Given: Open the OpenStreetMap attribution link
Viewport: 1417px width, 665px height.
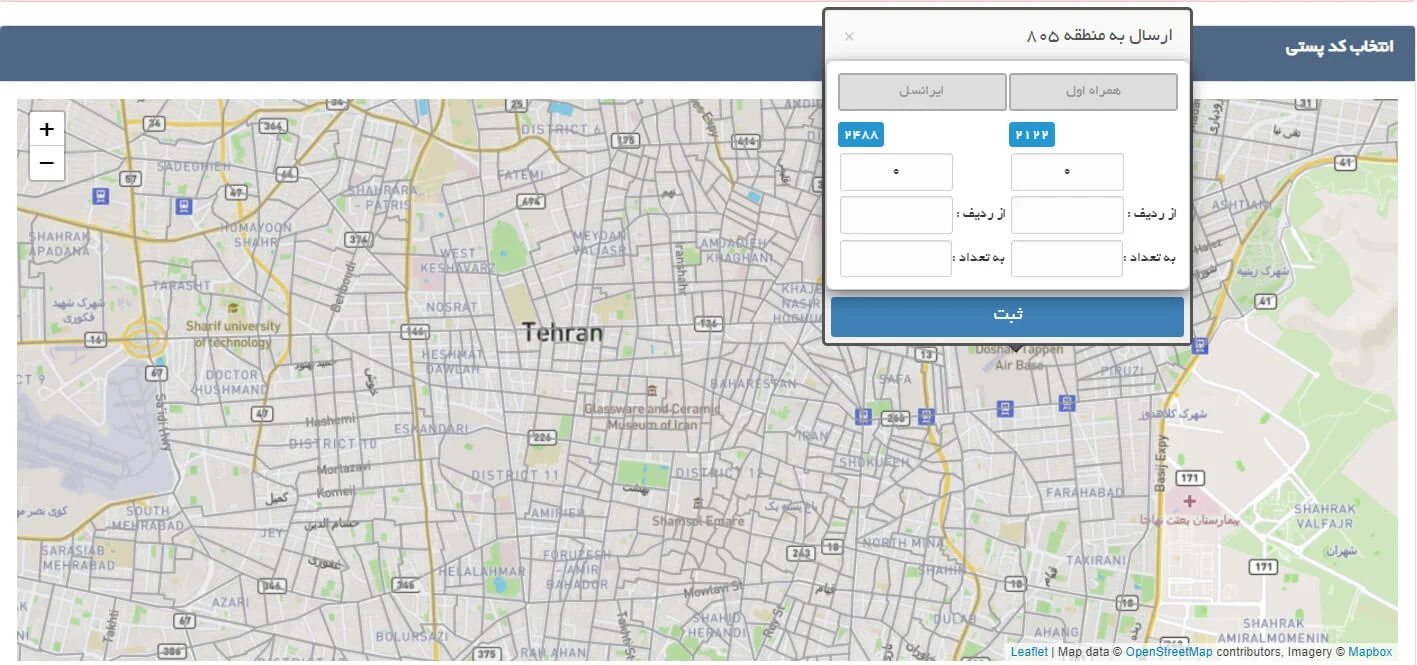Looking at the screenshot, I should (1168, 652).
